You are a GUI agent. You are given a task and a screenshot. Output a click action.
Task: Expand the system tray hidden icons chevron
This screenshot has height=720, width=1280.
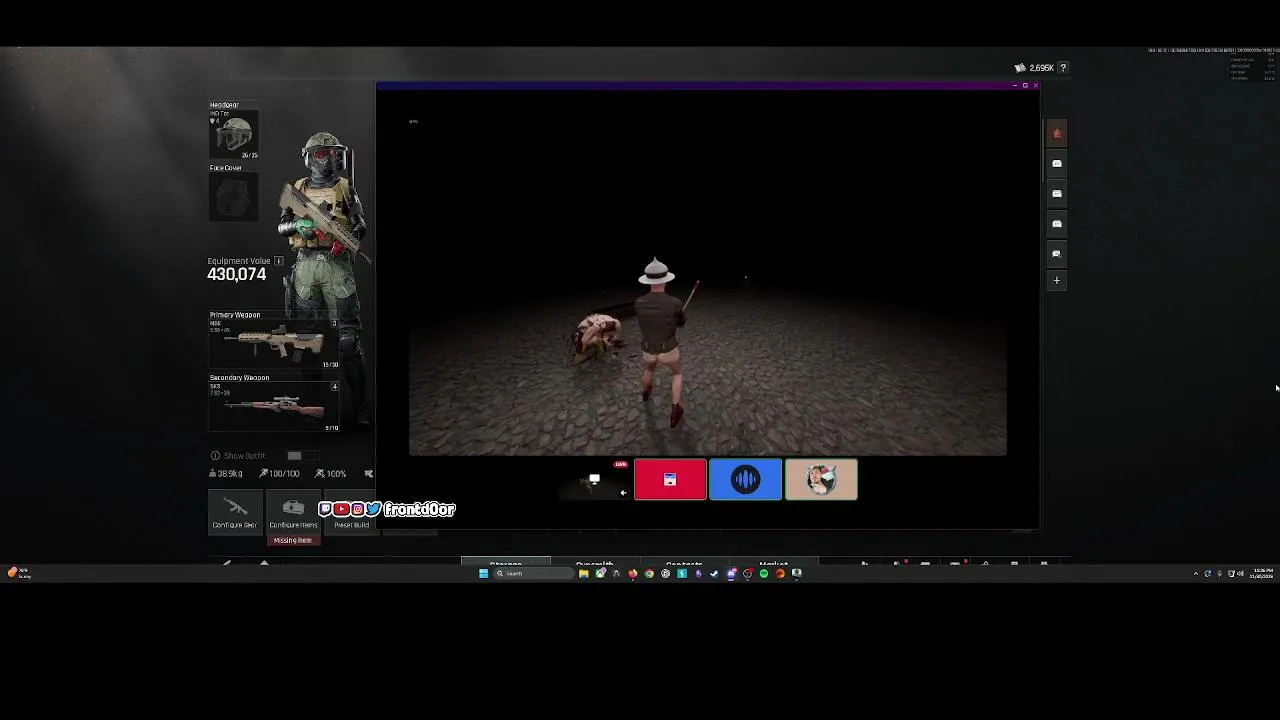[x=1196, y=574]
